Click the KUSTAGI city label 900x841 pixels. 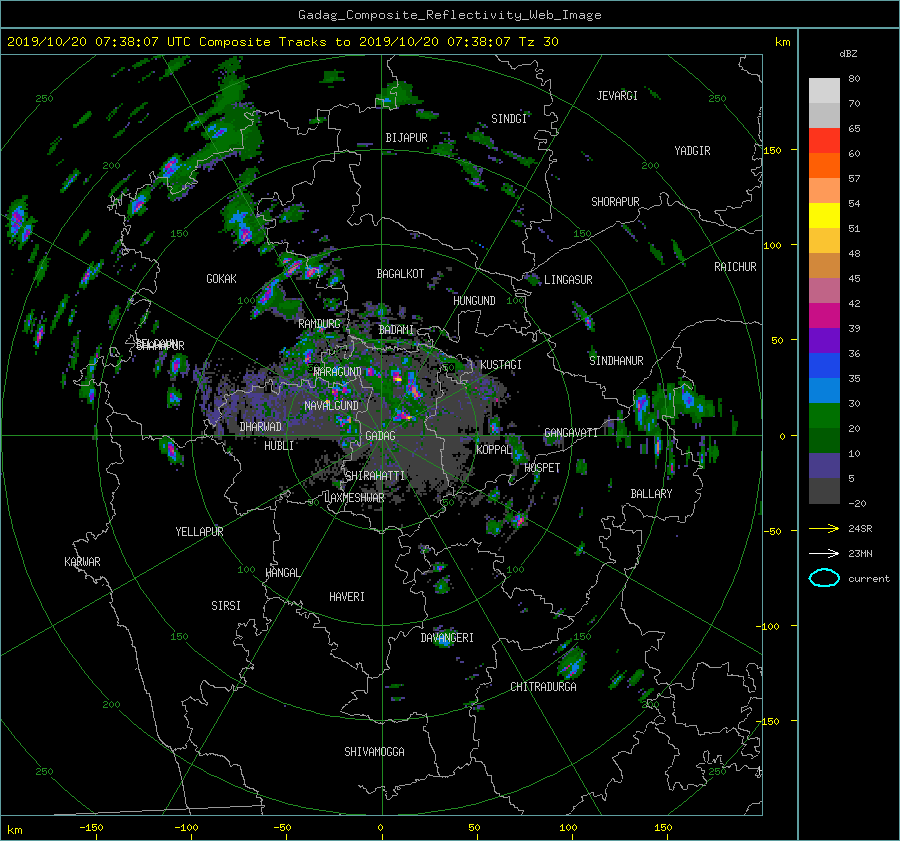point(501,365)
